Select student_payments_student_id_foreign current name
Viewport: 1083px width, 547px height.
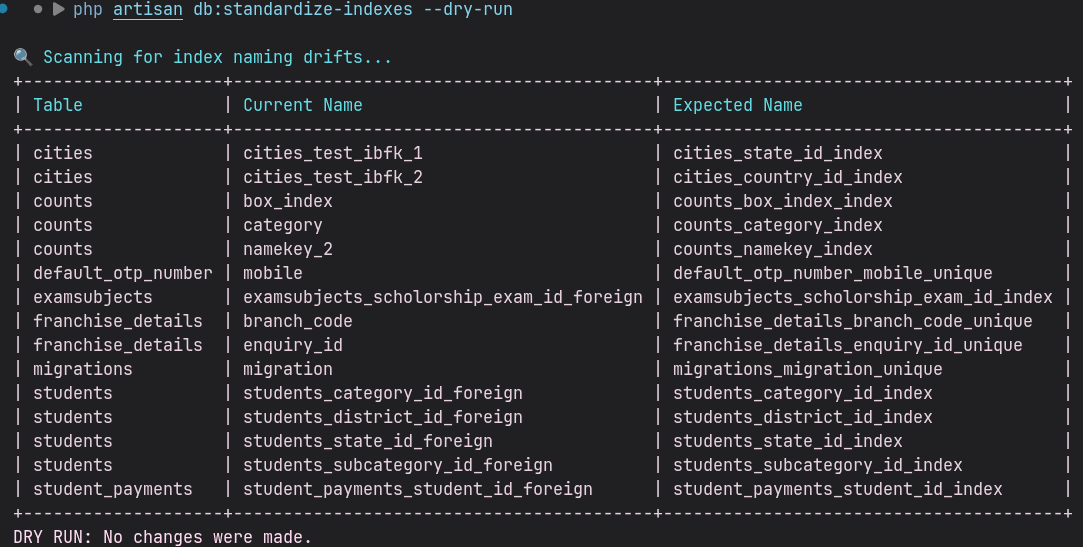click(x=418, y=490)
